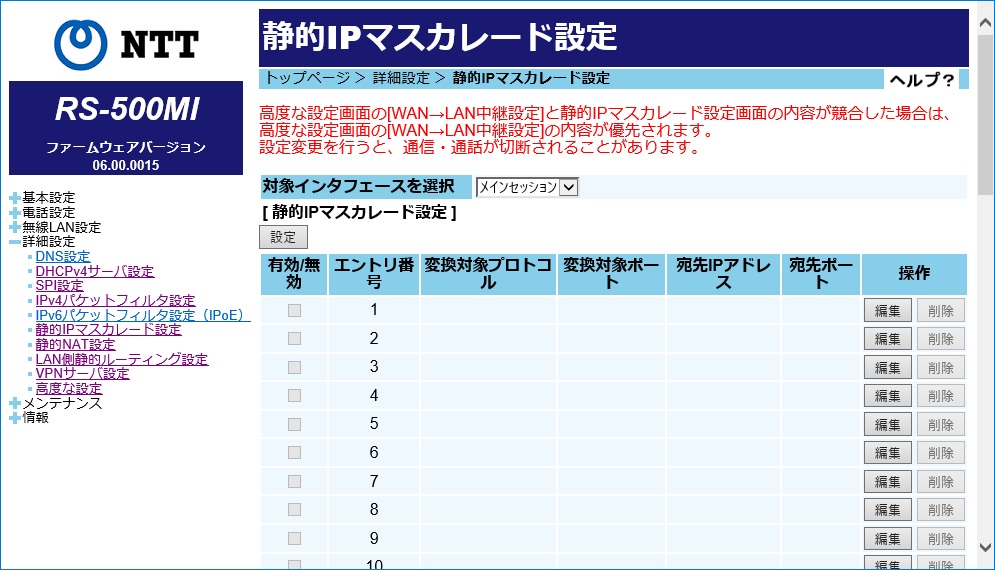
Task: Click 削除 for entry 8
Action: click(x=940, y=510)
